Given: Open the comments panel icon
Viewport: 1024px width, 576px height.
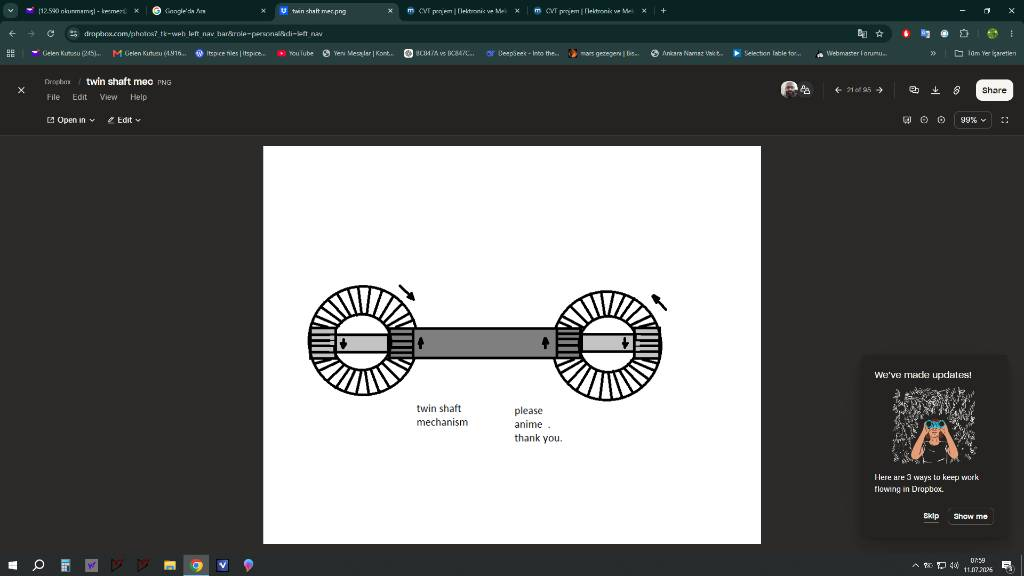Looking at the screenshot, I should (x=914, y=90).
